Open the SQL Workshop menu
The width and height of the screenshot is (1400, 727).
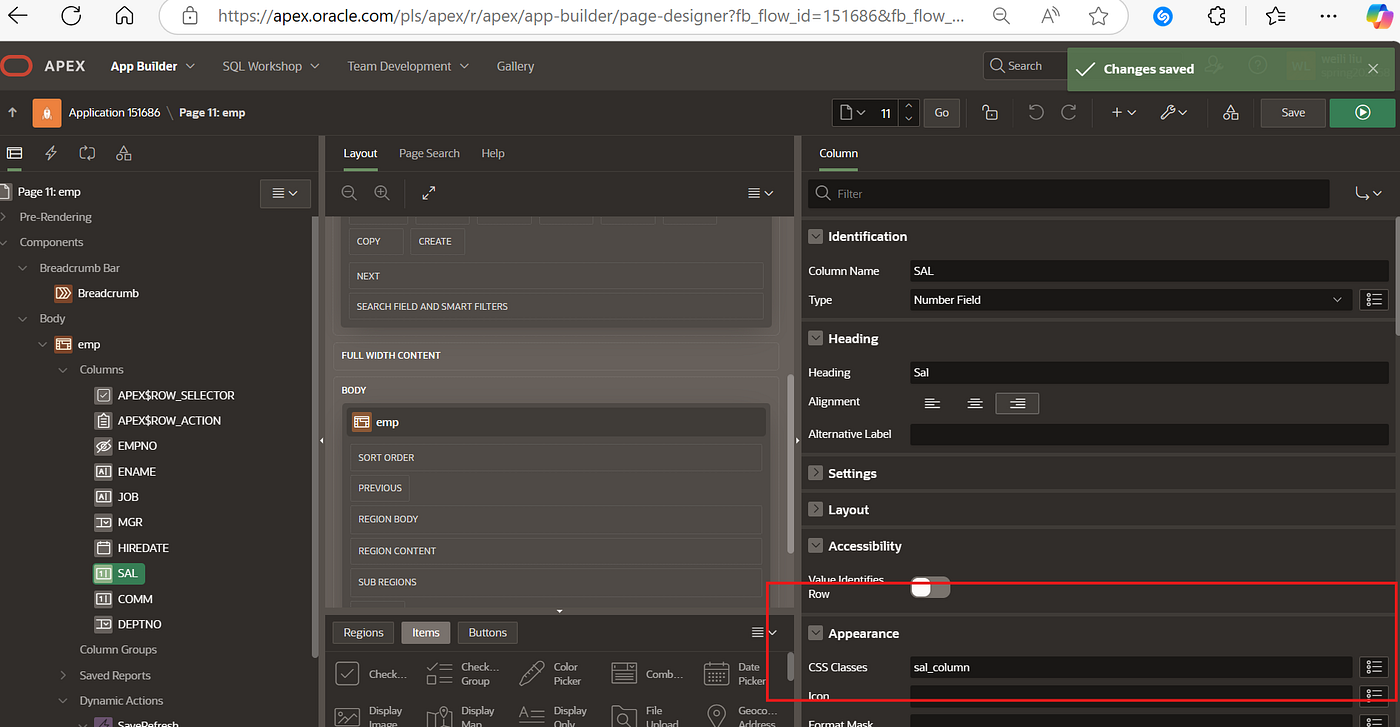tap(270, 66)
